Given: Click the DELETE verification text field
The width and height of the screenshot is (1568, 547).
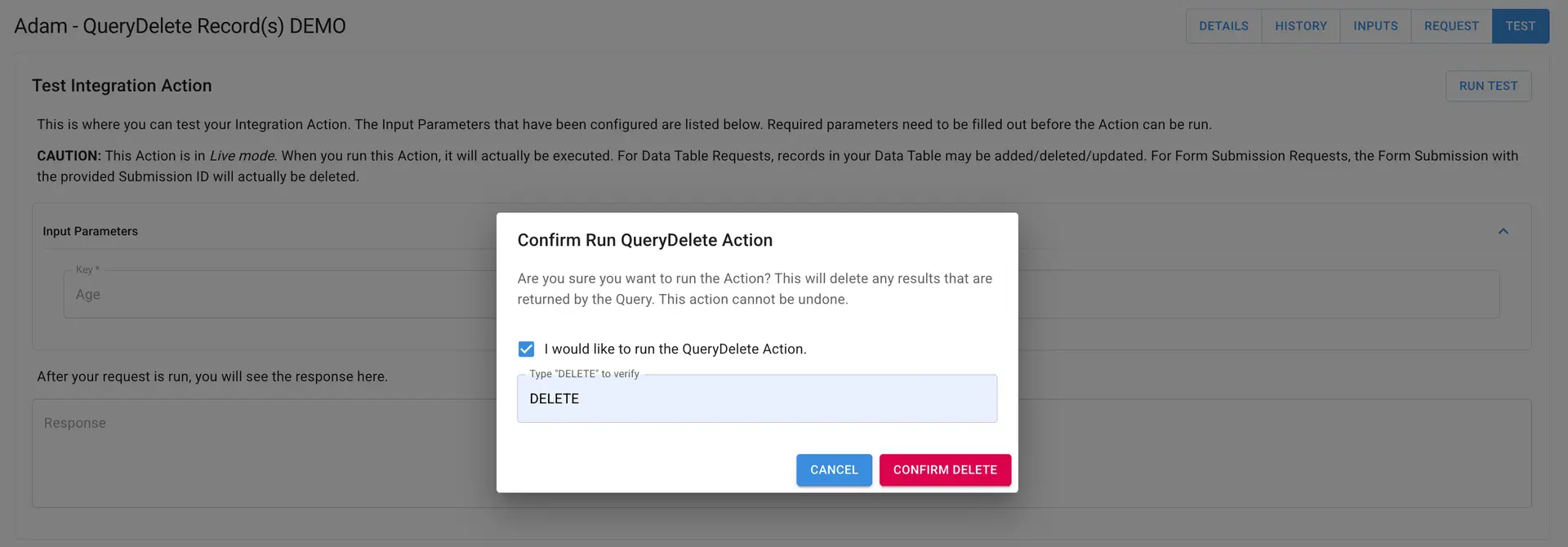Looking at the screenshot, I should pos(756,398).
